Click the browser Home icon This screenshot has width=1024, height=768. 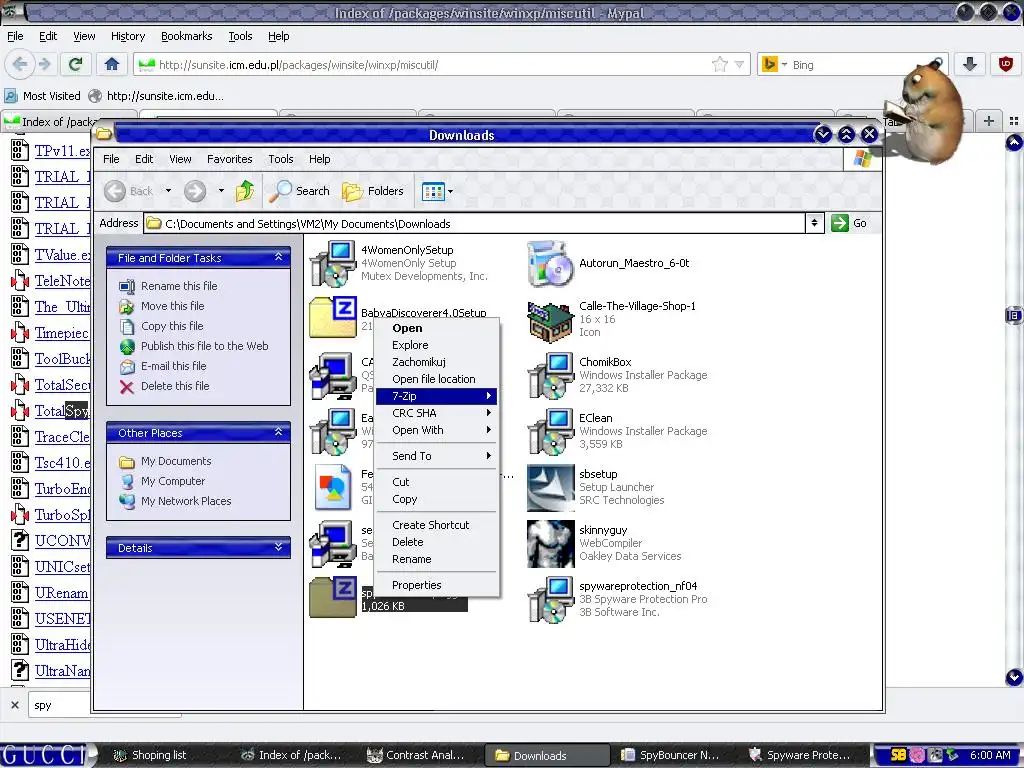tap(112, 64)
